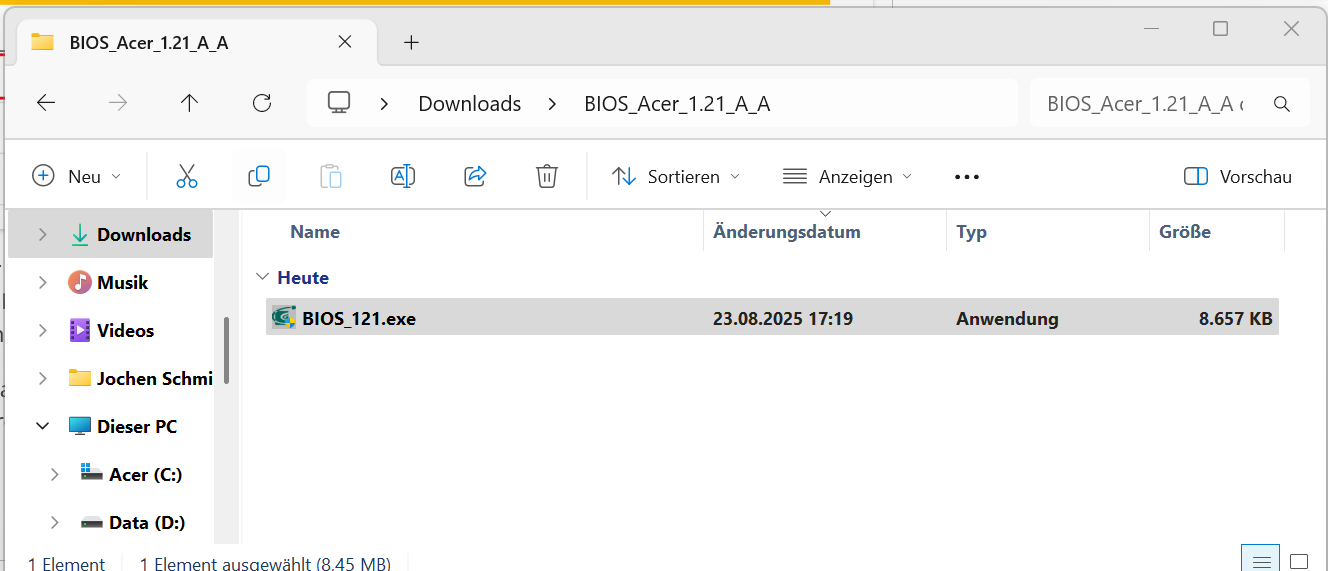Expand the Musik tree node
Image resolution: width=1328 pixels, height=571 pixels.
42,283
